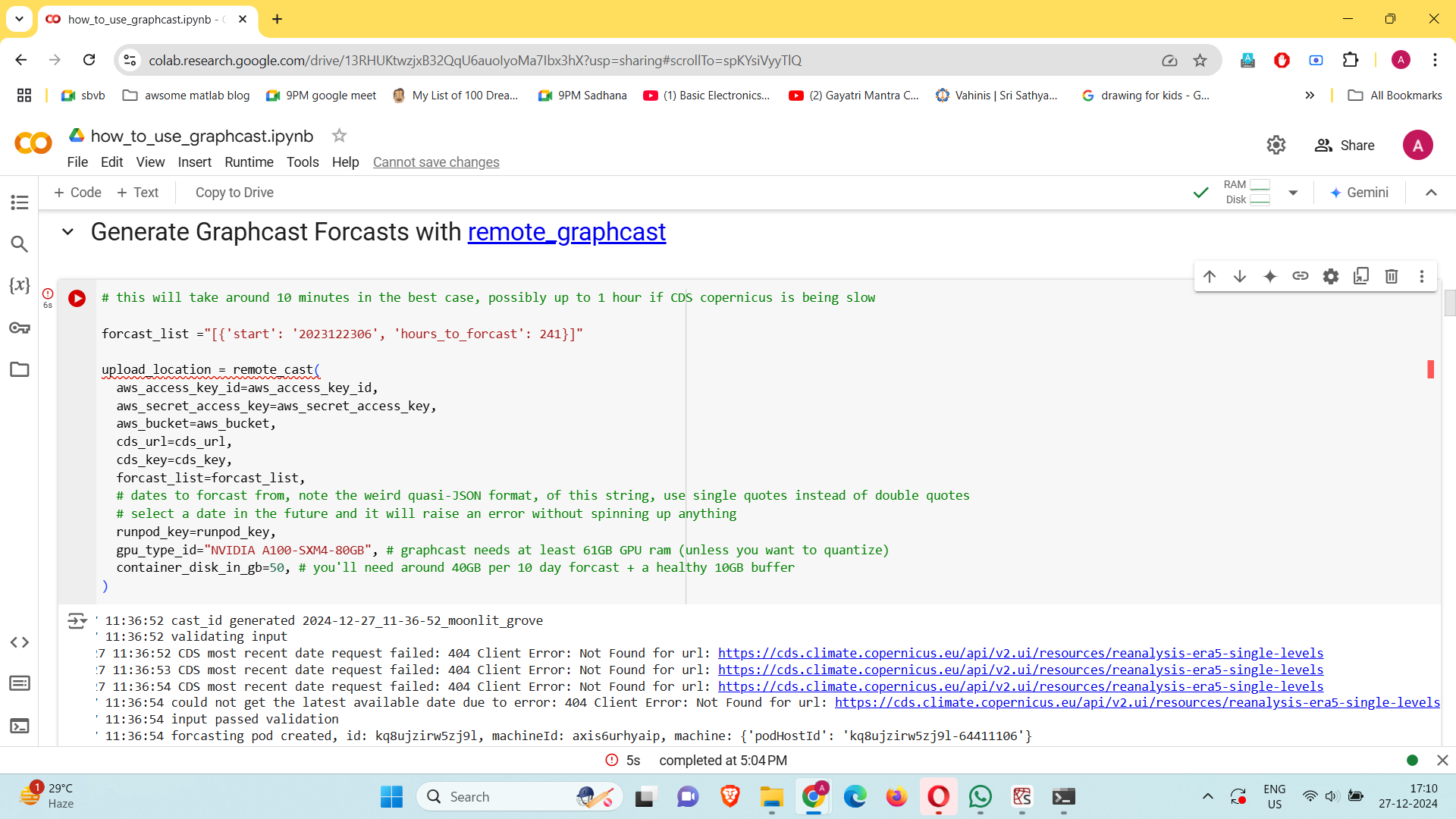
Task: Open All Bookmarks folder
Action: (1395, 96)
